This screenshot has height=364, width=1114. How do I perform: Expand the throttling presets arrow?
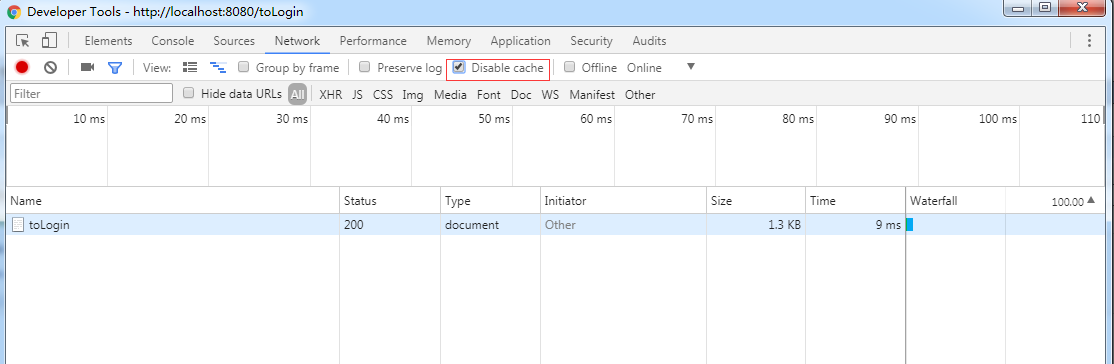[690, 67]
